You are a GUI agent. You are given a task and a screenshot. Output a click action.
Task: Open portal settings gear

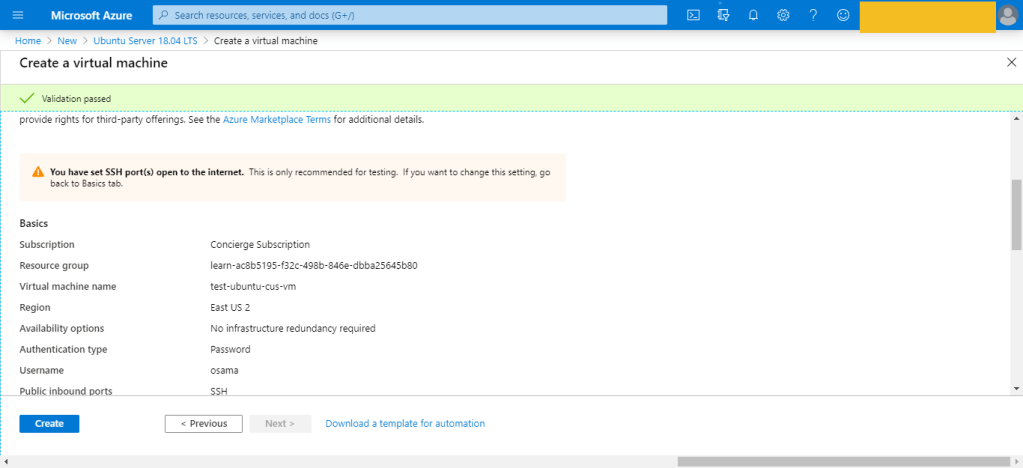tap(783, 15)
